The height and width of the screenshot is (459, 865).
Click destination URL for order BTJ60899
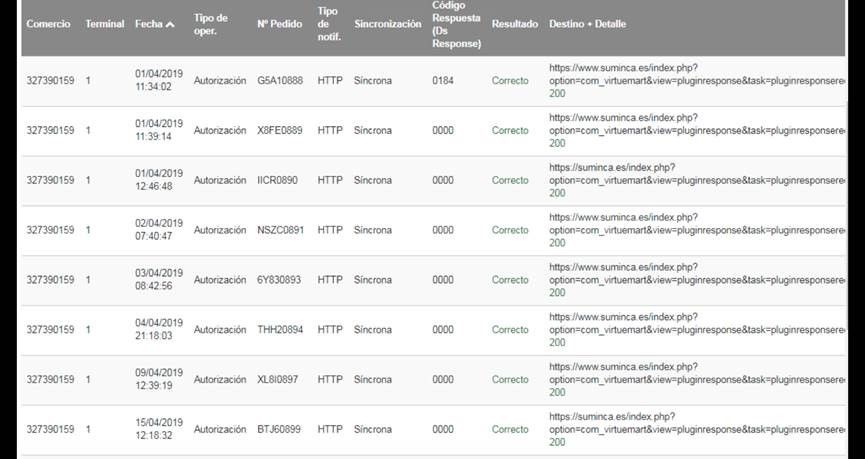697,423
